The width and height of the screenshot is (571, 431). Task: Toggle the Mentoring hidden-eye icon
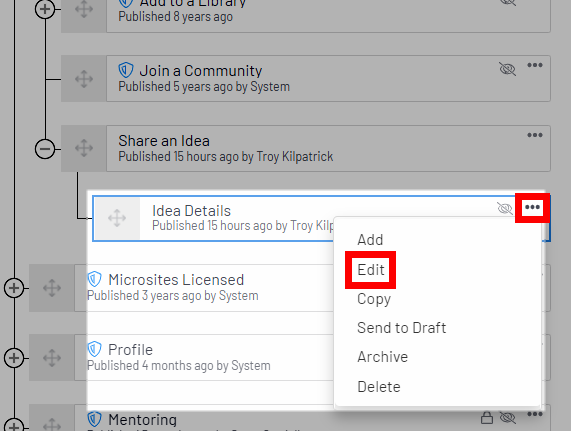tap(507, 418)
